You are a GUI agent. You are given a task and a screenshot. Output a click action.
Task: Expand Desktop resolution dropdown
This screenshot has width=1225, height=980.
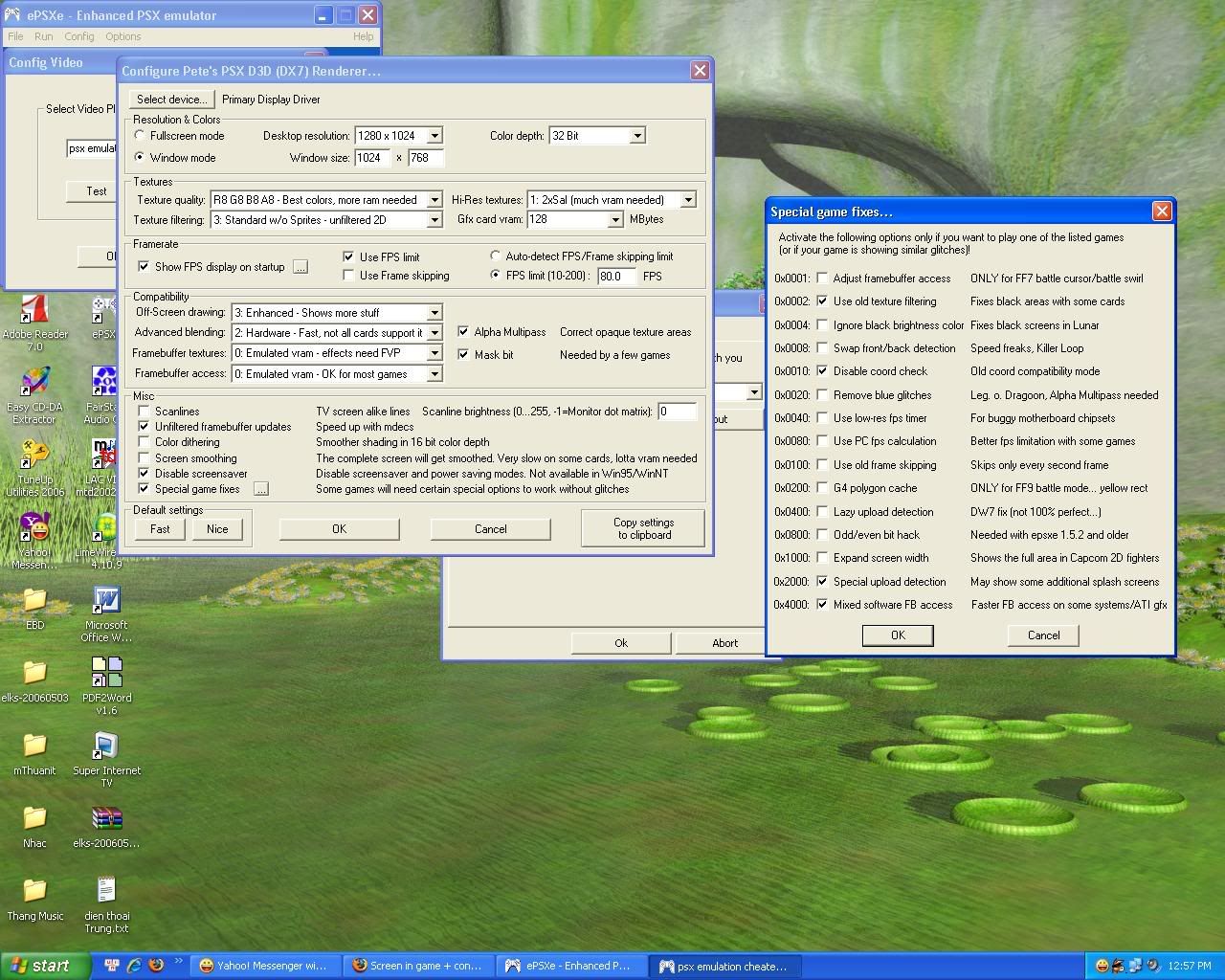coord(434,136)
